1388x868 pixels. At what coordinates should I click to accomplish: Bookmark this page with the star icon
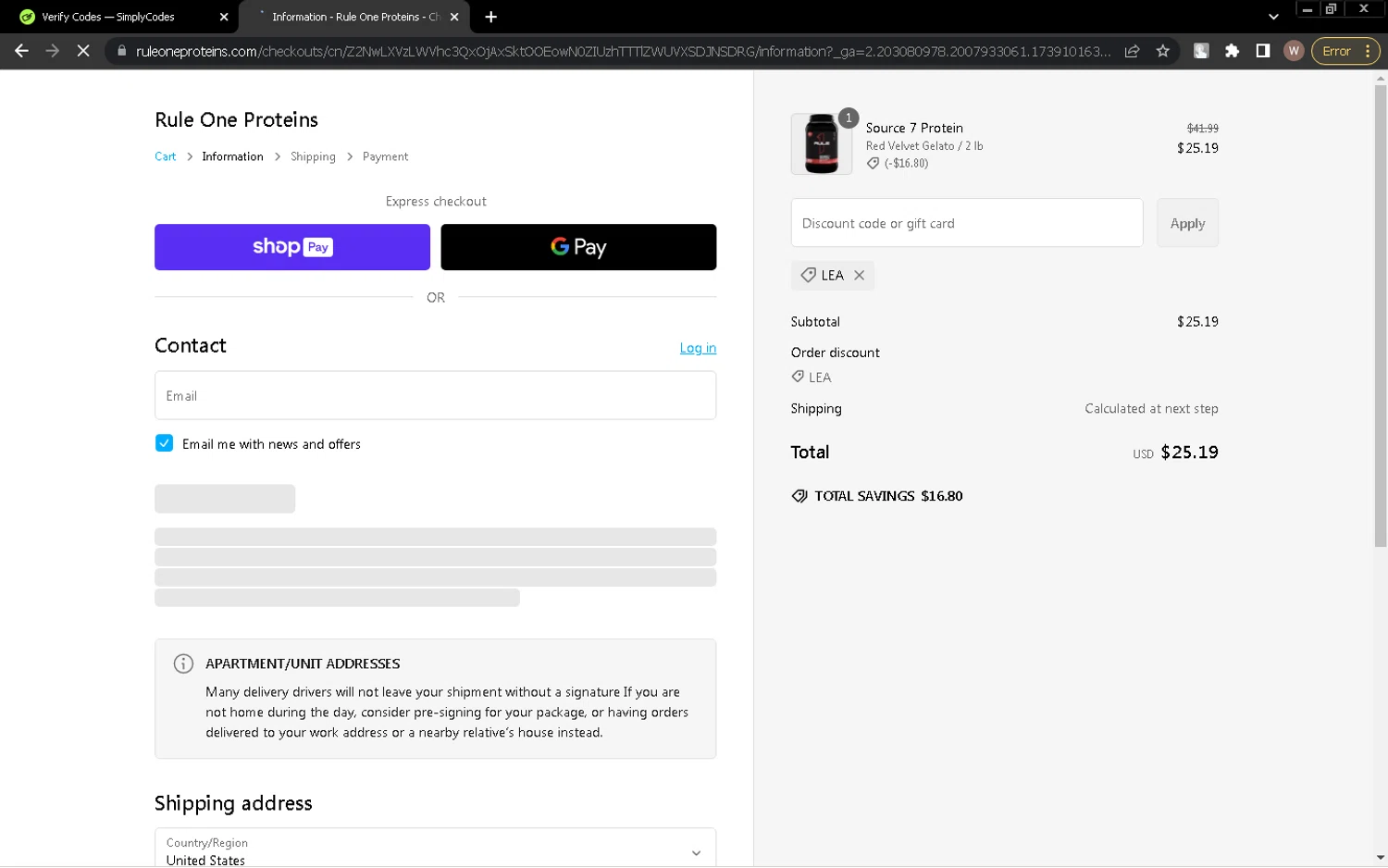pos(1163,51)
